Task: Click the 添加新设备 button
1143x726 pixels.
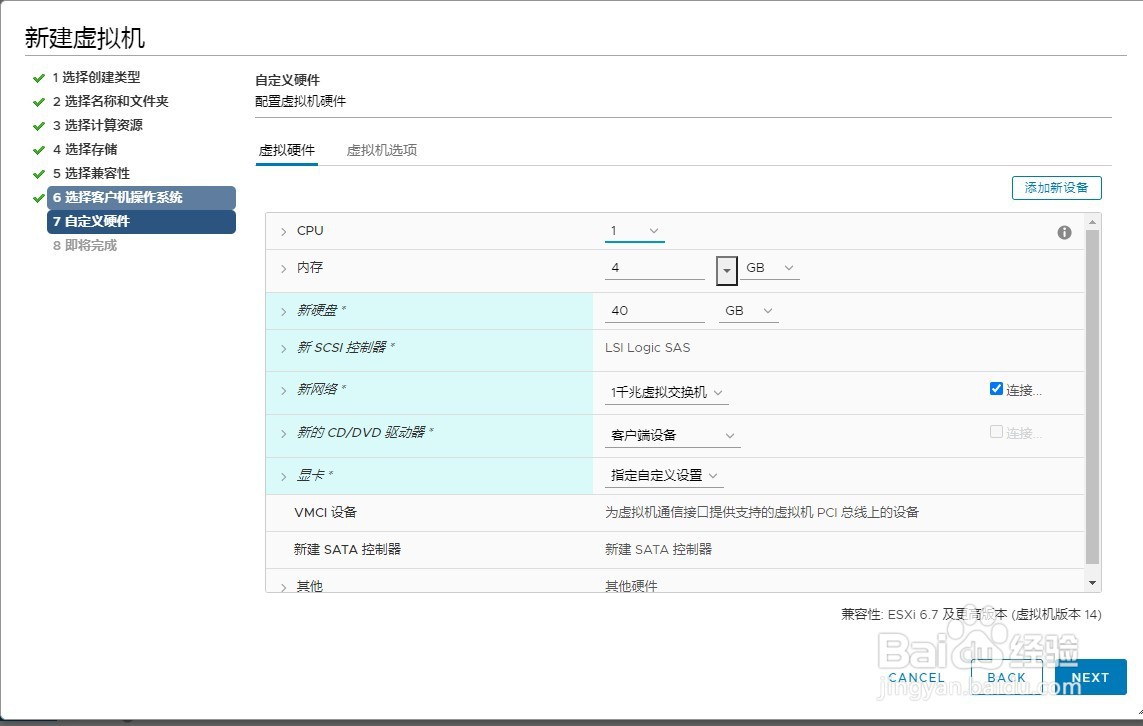Action: click(1056, 187)
